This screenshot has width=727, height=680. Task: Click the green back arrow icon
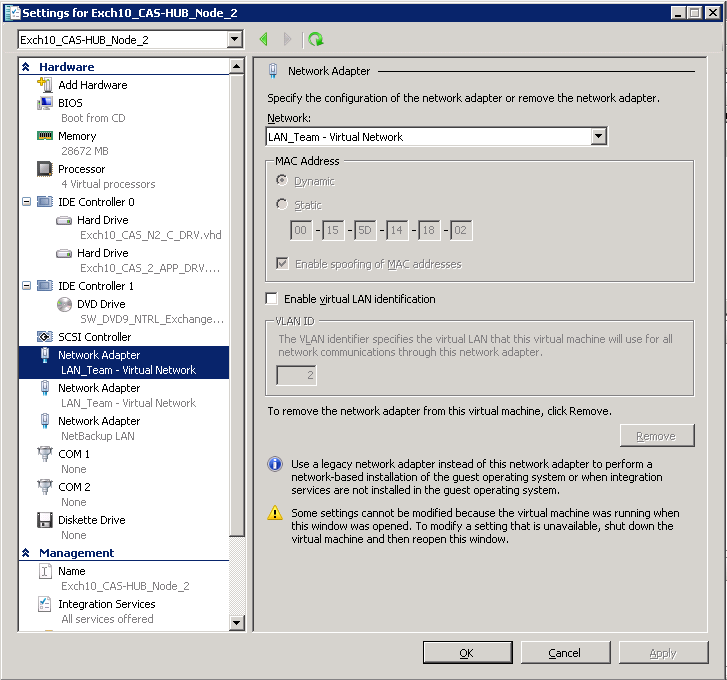point(264,39)
